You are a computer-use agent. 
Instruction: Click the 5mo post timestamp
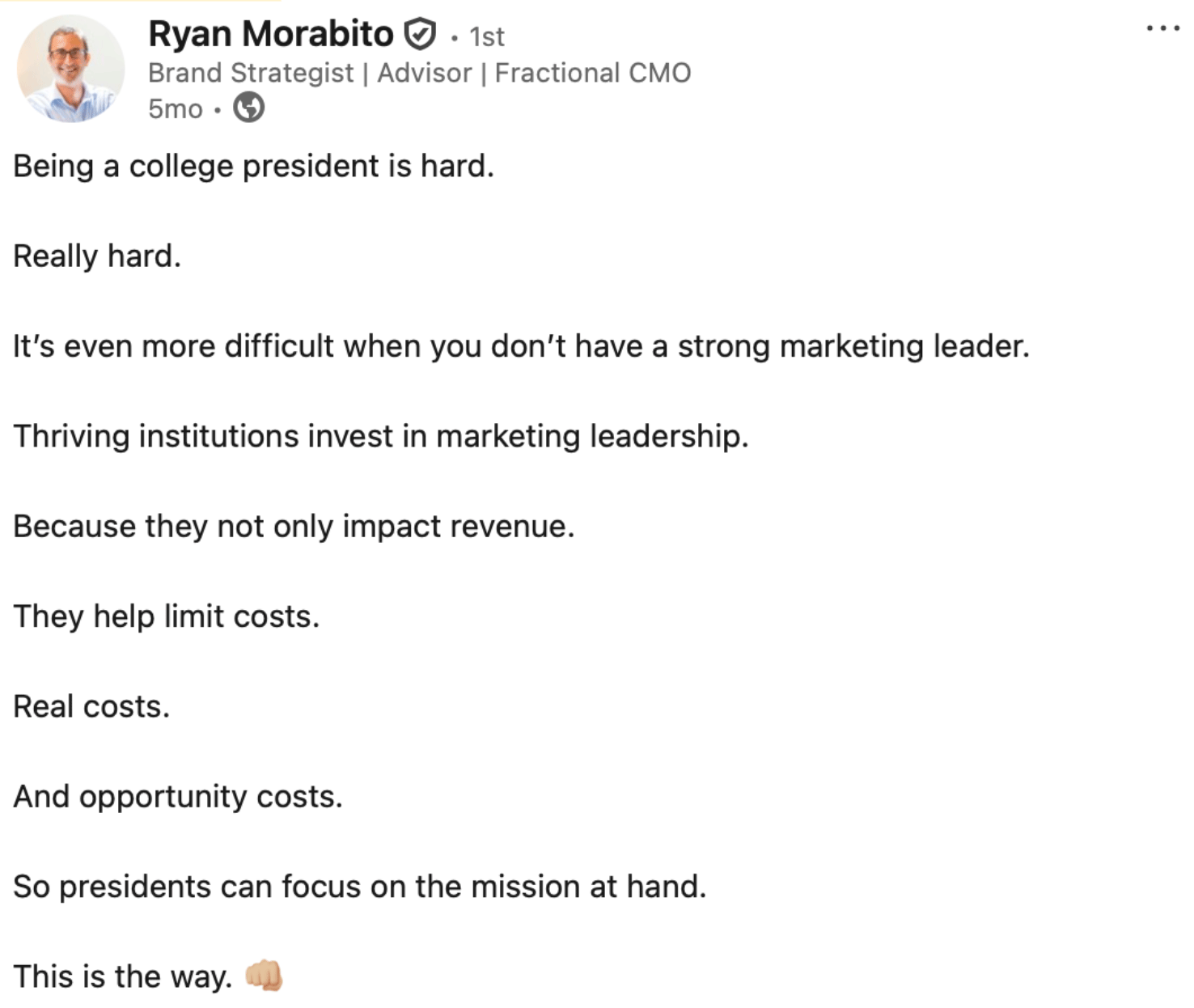tap(176, 108)
